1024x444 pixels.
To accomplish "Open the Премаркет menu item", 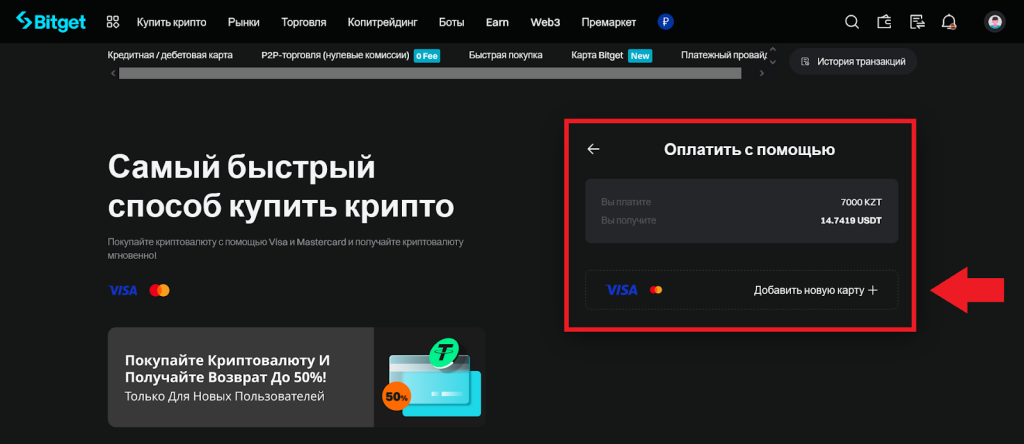I will 609,22.
